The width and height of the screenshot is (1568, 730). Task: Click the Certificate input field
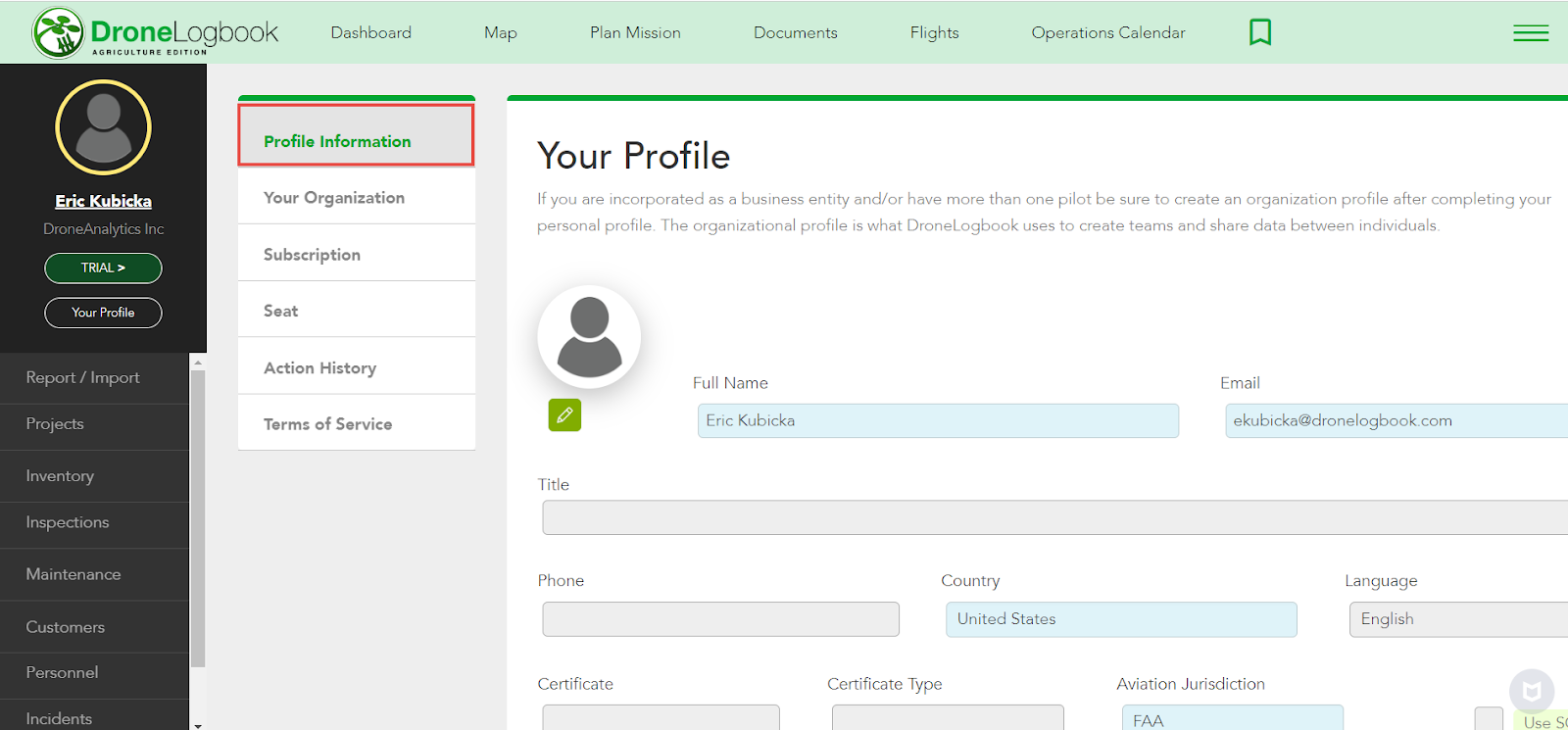coord(661,717)
